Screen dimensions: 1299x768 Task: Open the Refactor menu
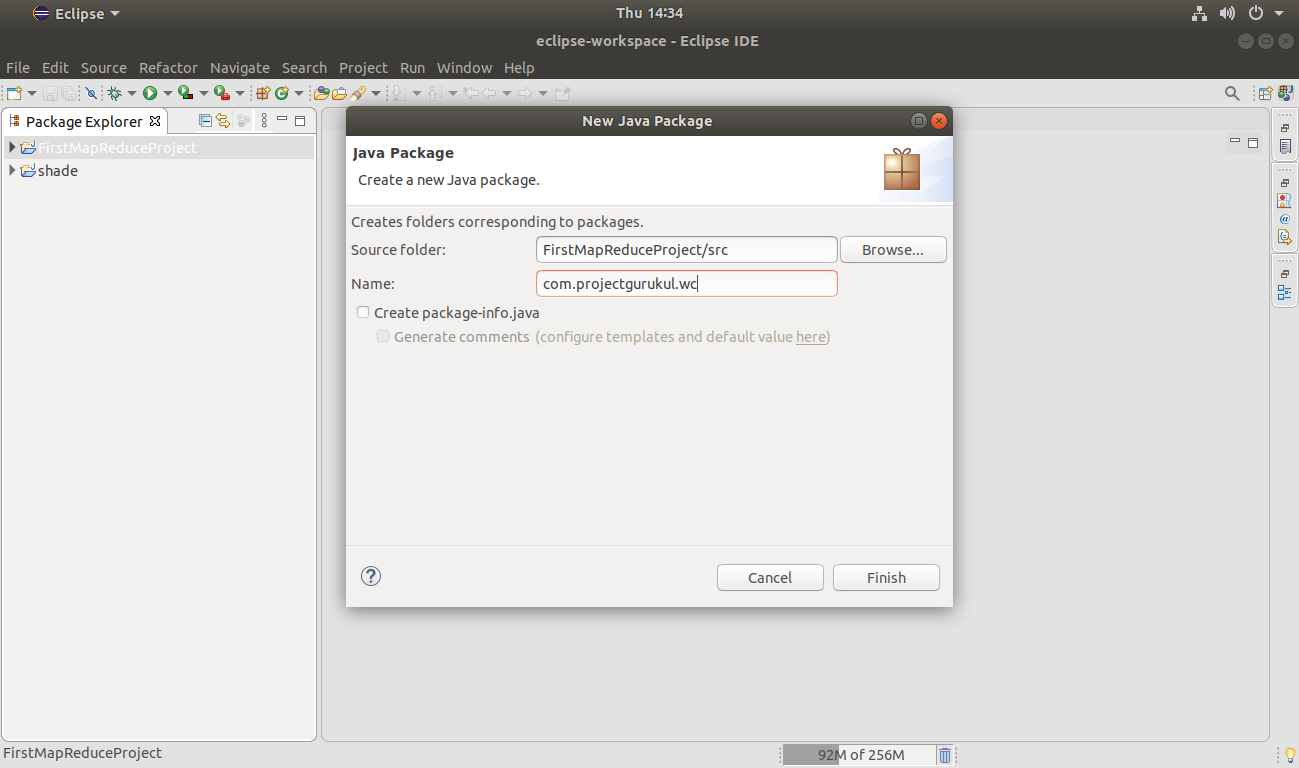click(168, 68)
